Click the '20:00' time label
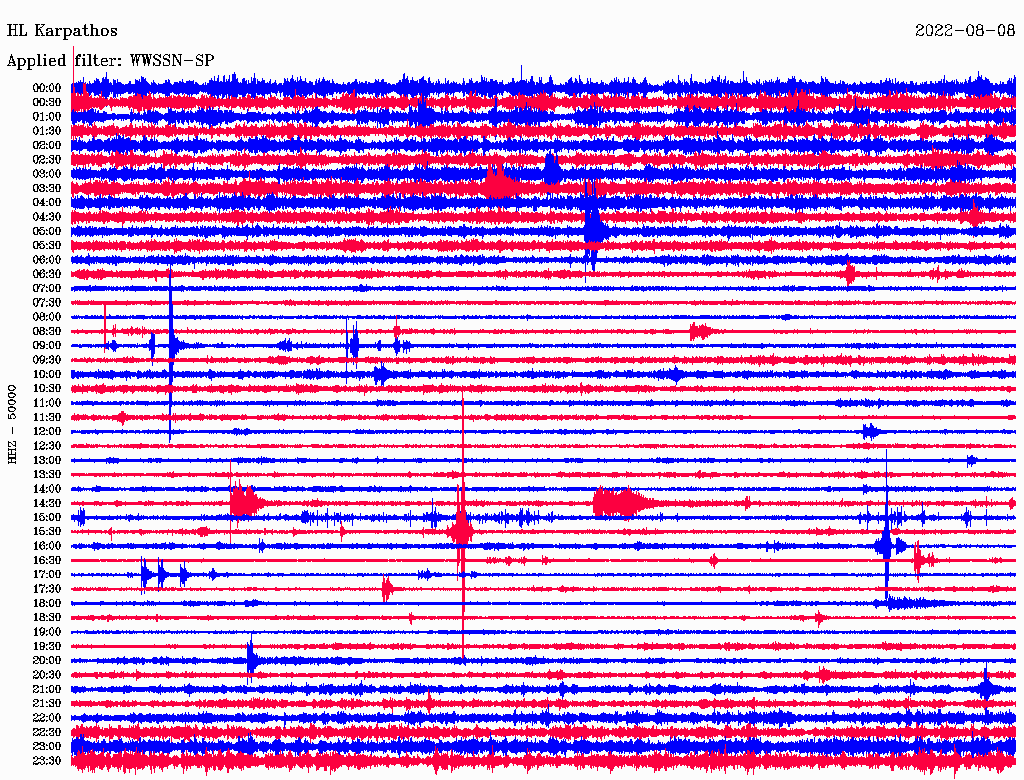1024x780 pixels. [47, 660]
